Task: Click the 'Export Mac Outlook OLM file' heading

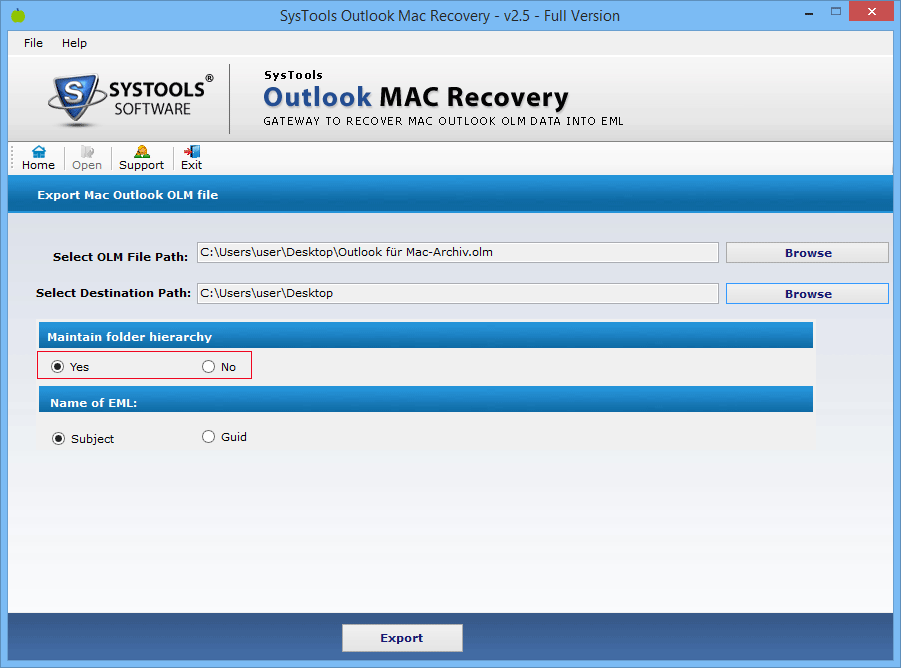Action: tap(128, 195)
